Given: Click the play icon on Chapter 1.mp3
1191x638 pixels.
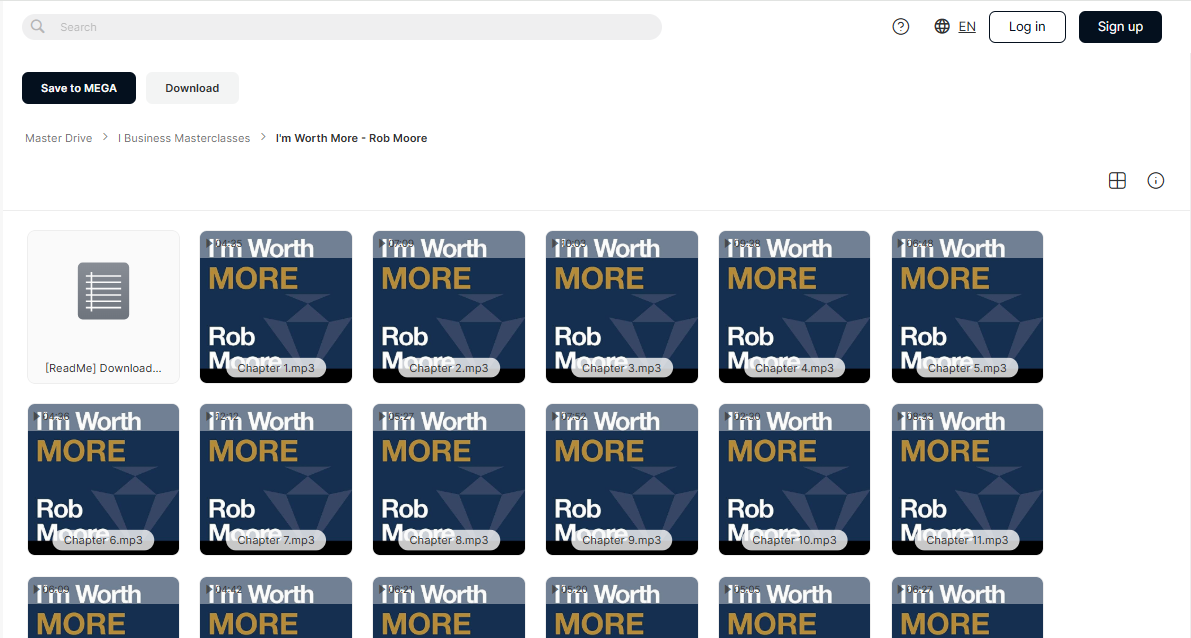Looking at the screenshot, I should [210, 244].
